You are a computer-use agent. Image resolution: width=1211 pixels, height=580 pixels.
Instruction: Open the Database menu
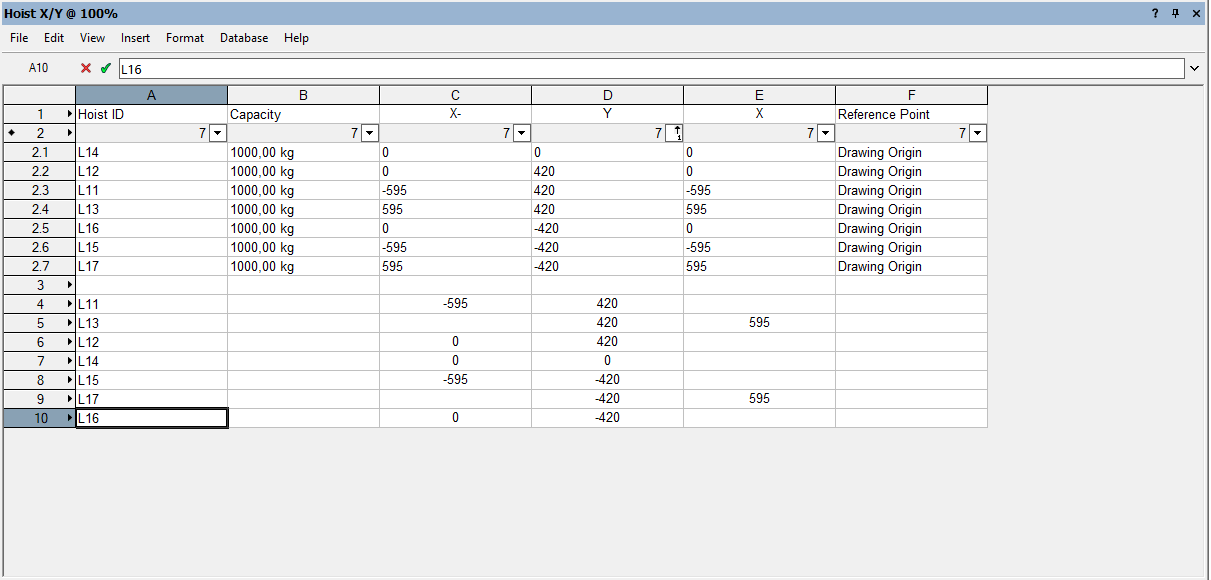244,38
